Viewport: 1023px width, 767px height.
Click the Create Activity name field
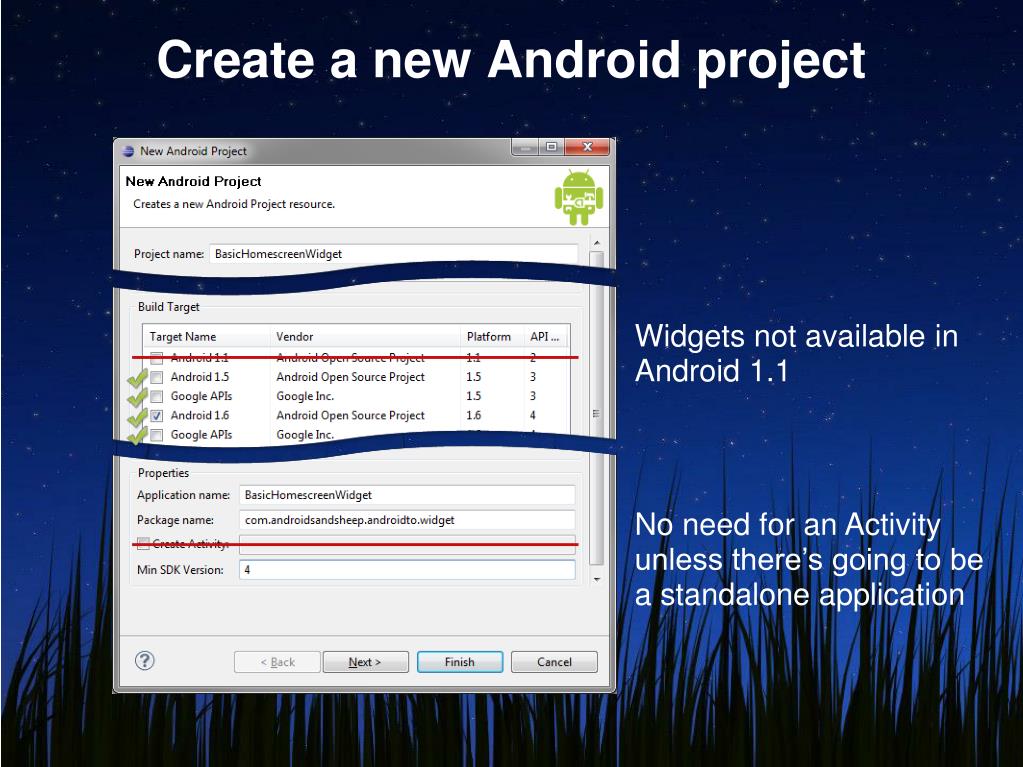pos(407,545)
